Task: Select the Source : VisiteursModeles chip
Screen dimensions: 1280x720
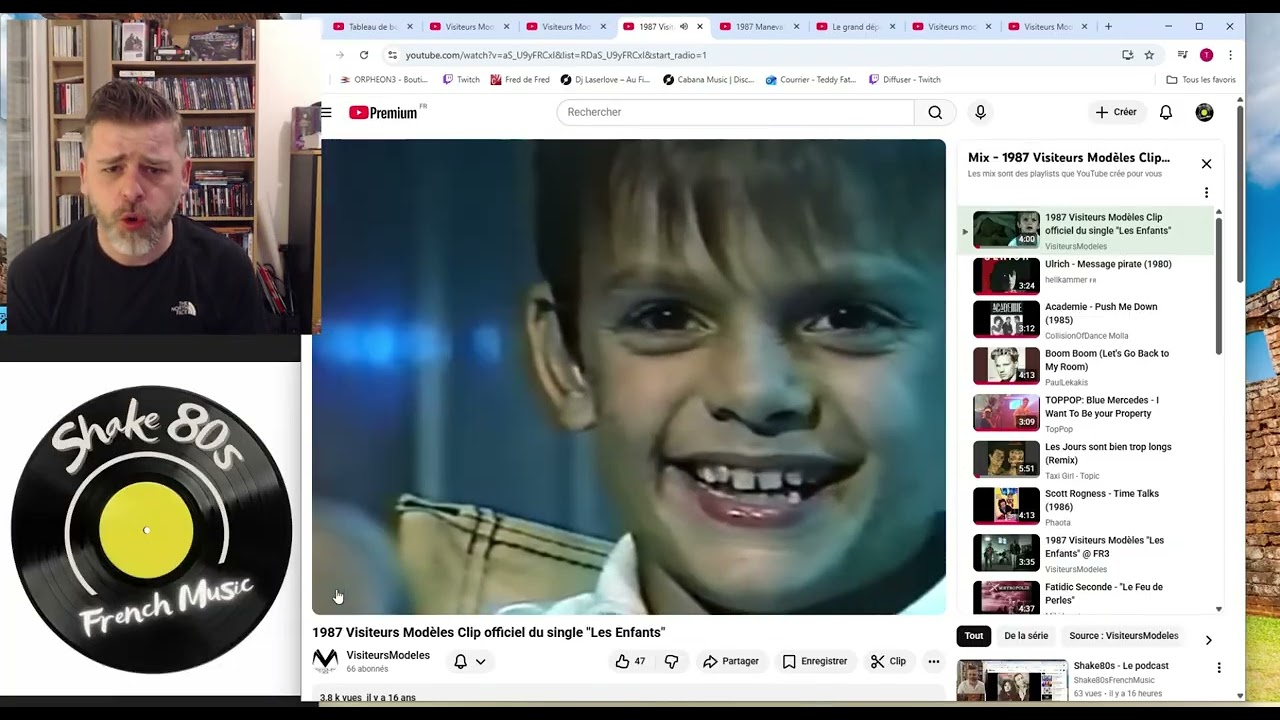Action: point(1124,636)
